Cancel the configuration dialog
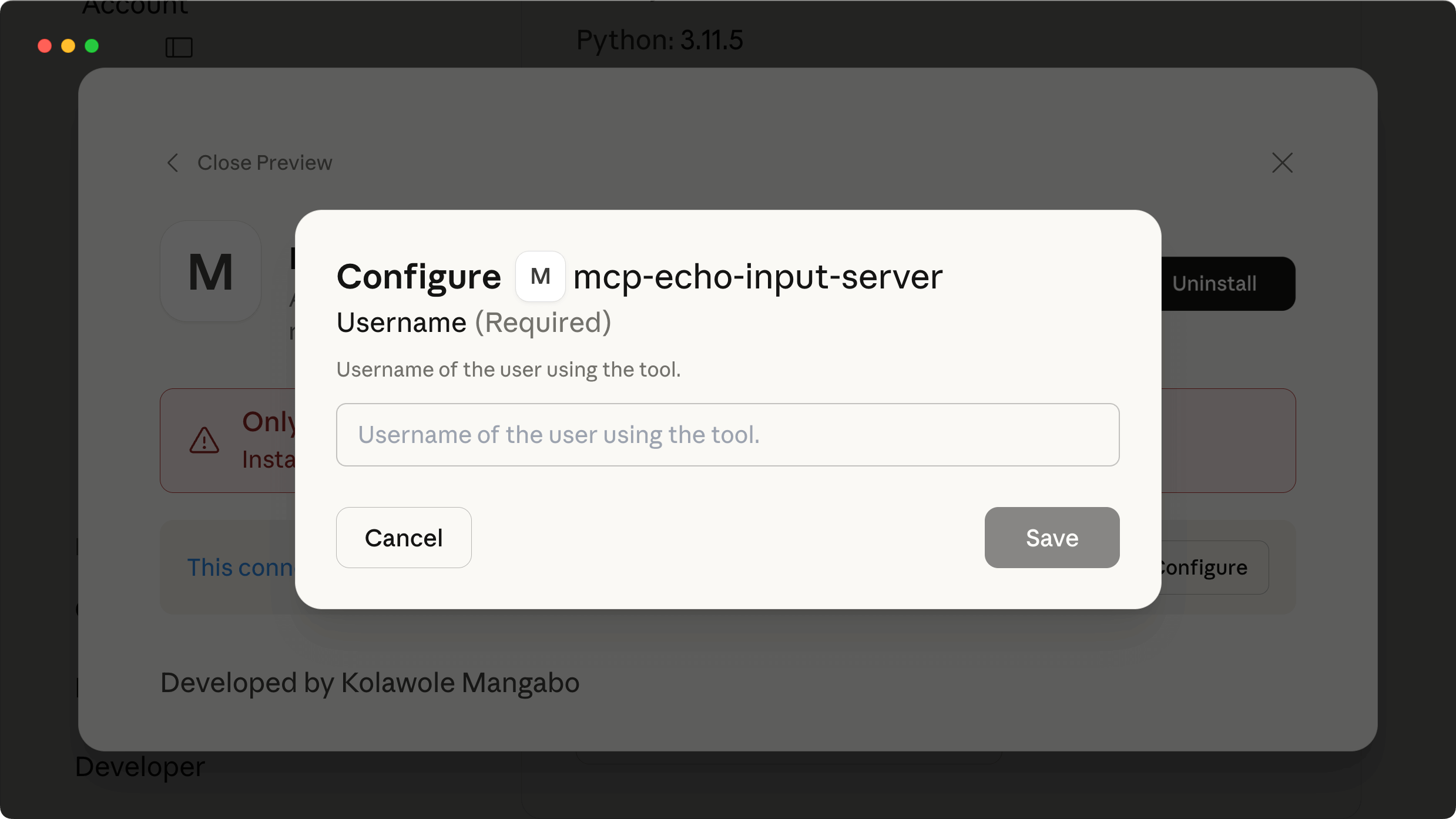This screenshot has width=1456, height=819. point(403,538)
